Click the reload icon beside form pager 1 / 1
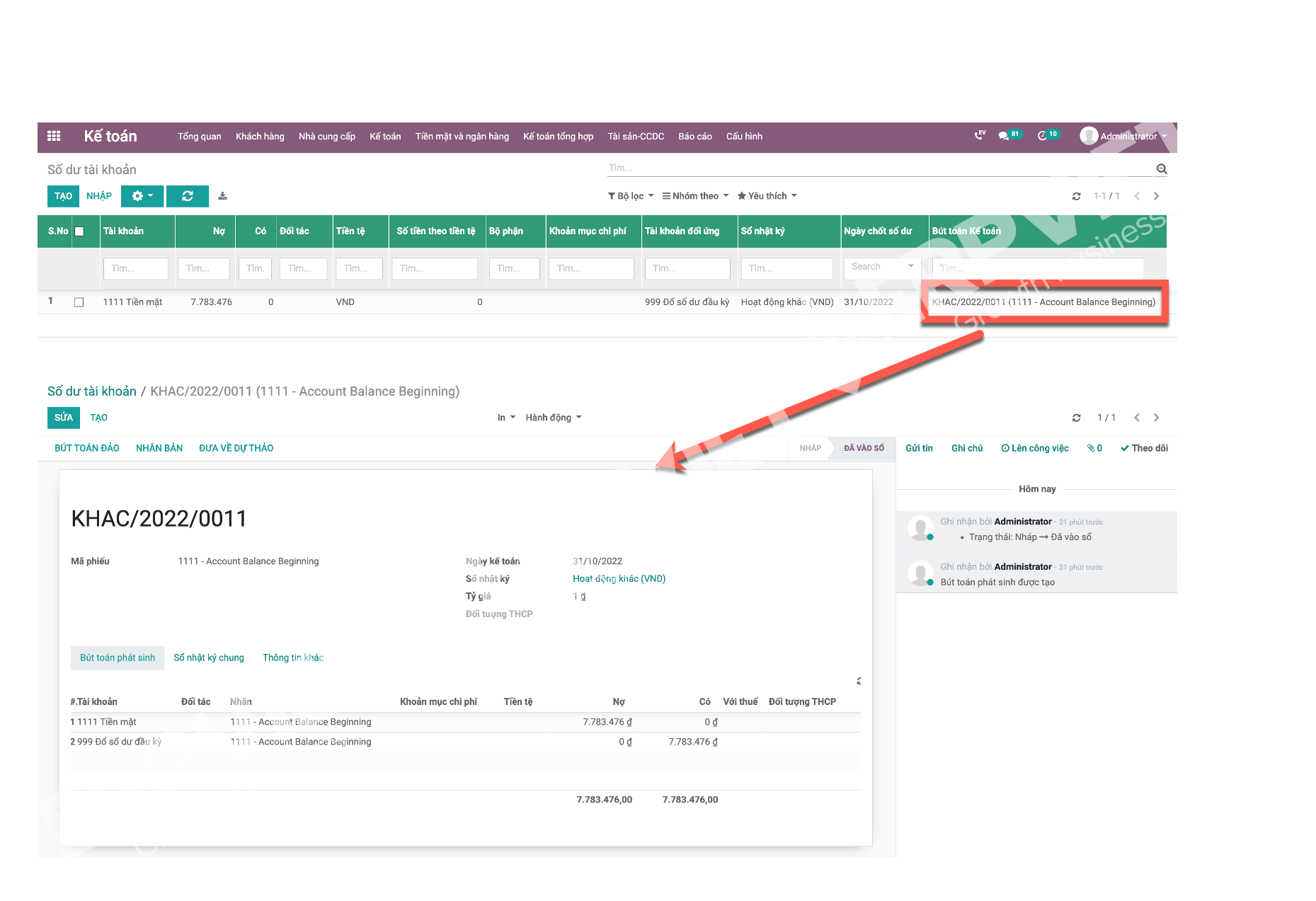This screenshot has height=901, width=1316. click(1076, 418)
